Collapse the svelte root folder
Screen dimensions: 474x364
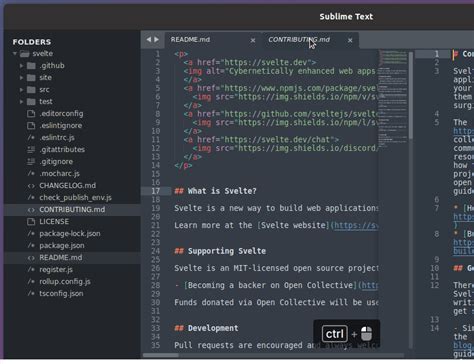point(15,54)
